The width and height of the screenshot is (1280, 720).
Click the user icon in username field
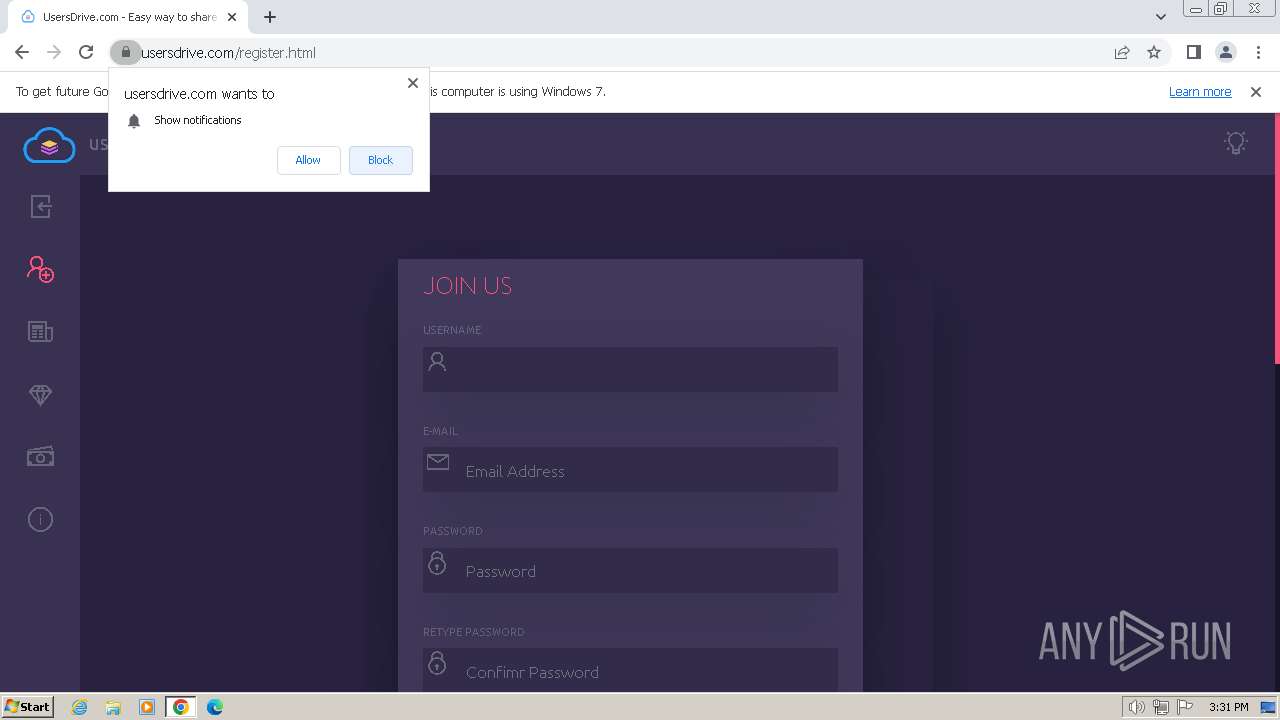click(437, 361)
